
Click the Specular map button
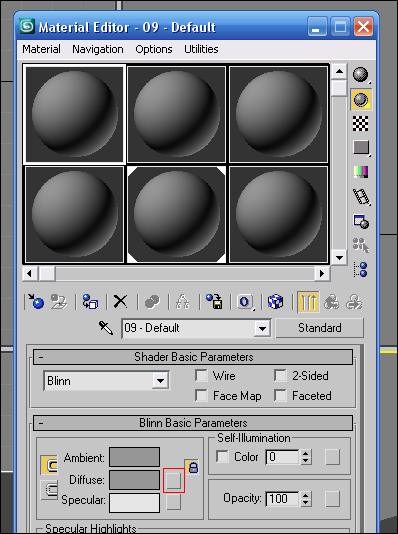pyautogui.click(x=173, y=502)
